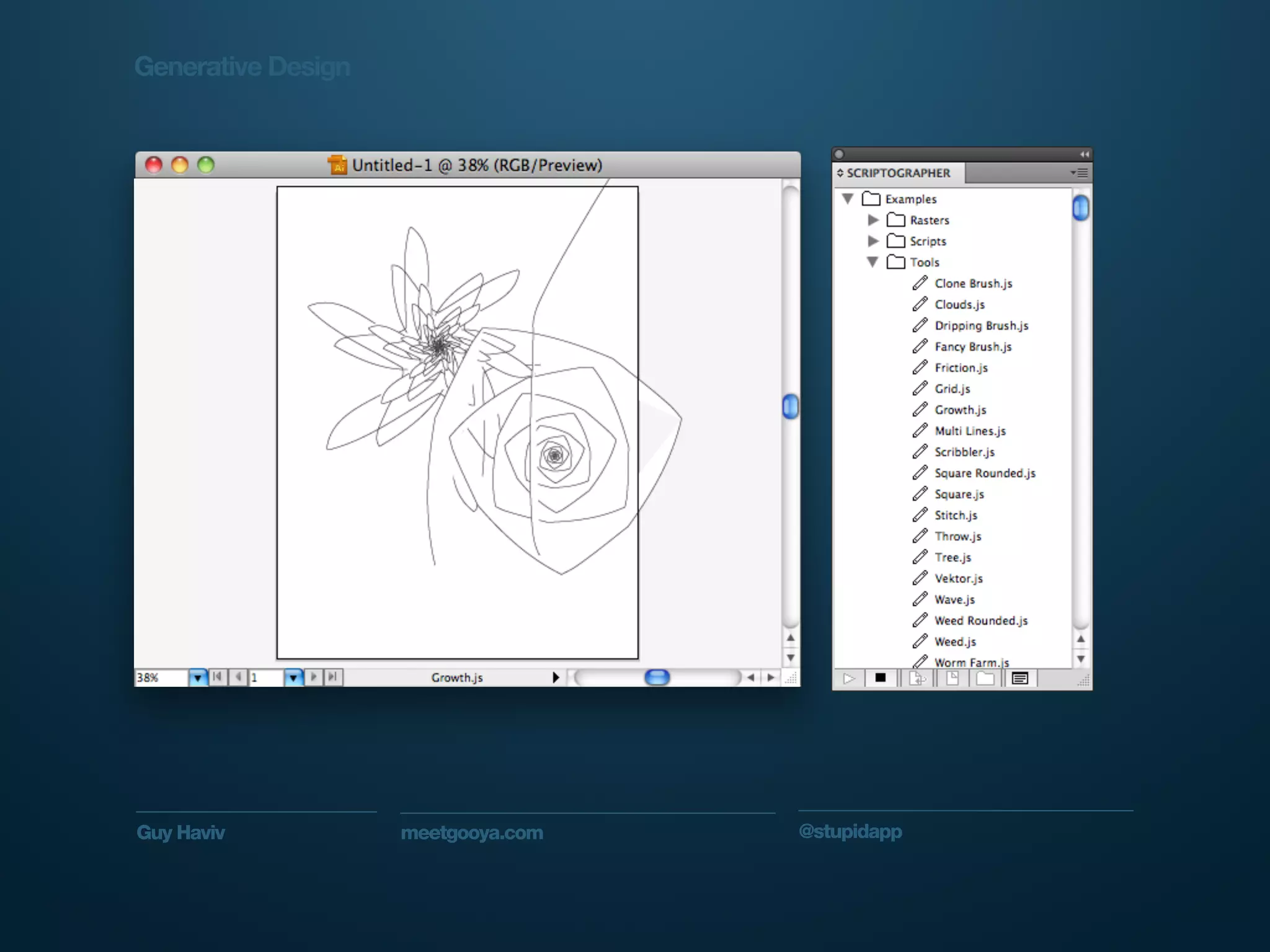Click the document horizontal scrollbar thumb

(657, 677)
